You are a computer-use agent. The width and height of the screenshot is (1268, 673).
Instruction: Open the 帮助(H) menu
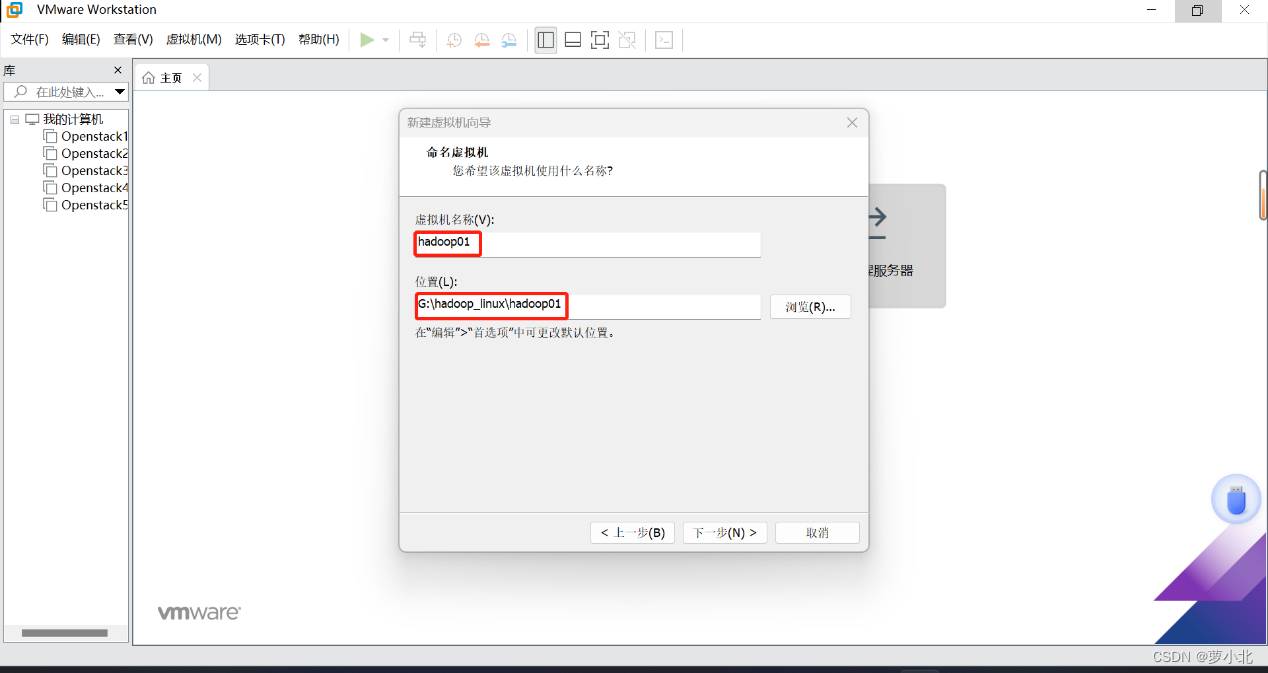click(319, 40)
